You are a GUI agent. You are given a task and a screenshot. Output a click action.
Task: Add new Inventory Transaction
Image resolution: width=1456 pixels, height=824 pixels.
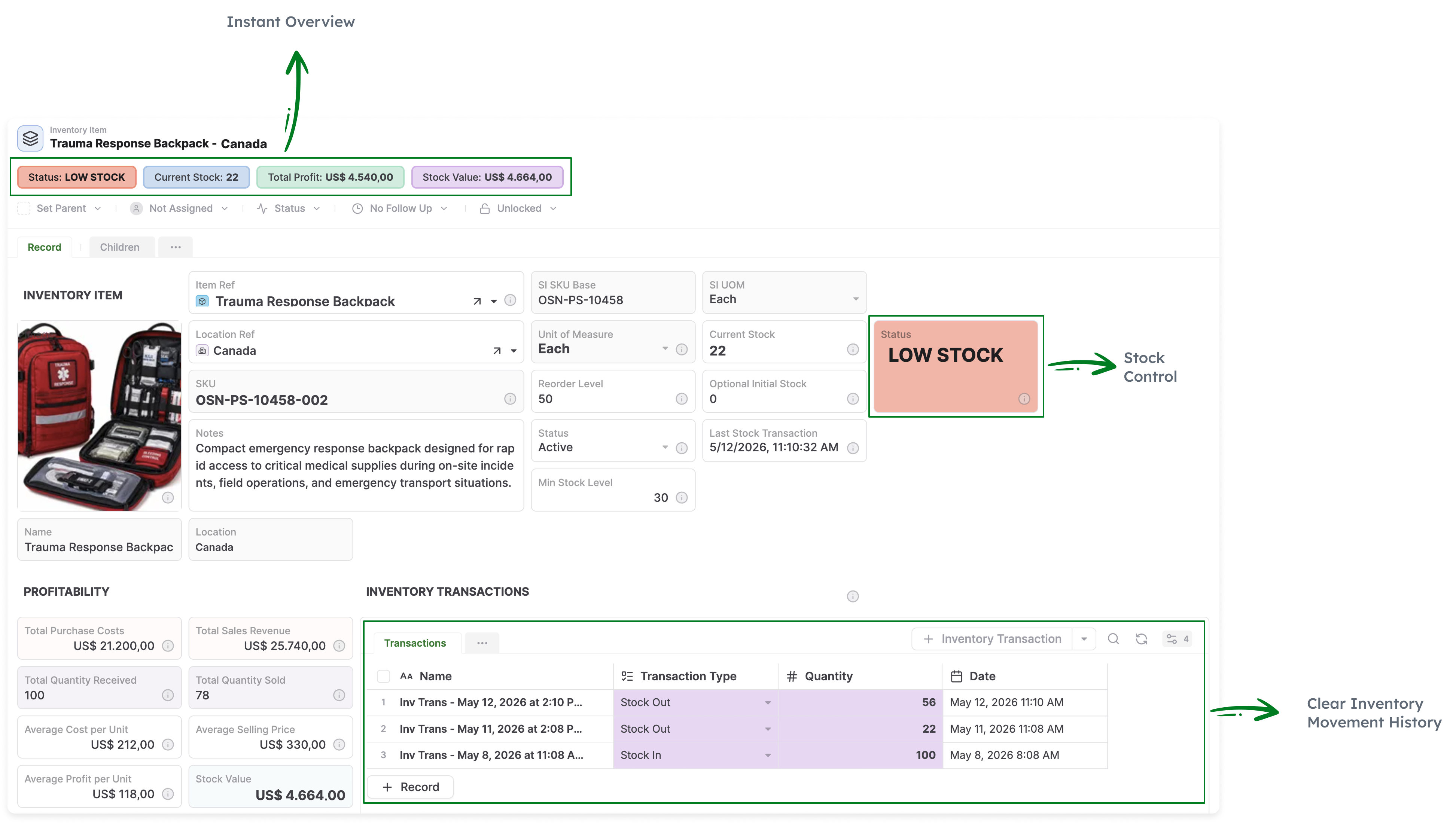click(x=992, y=639)
